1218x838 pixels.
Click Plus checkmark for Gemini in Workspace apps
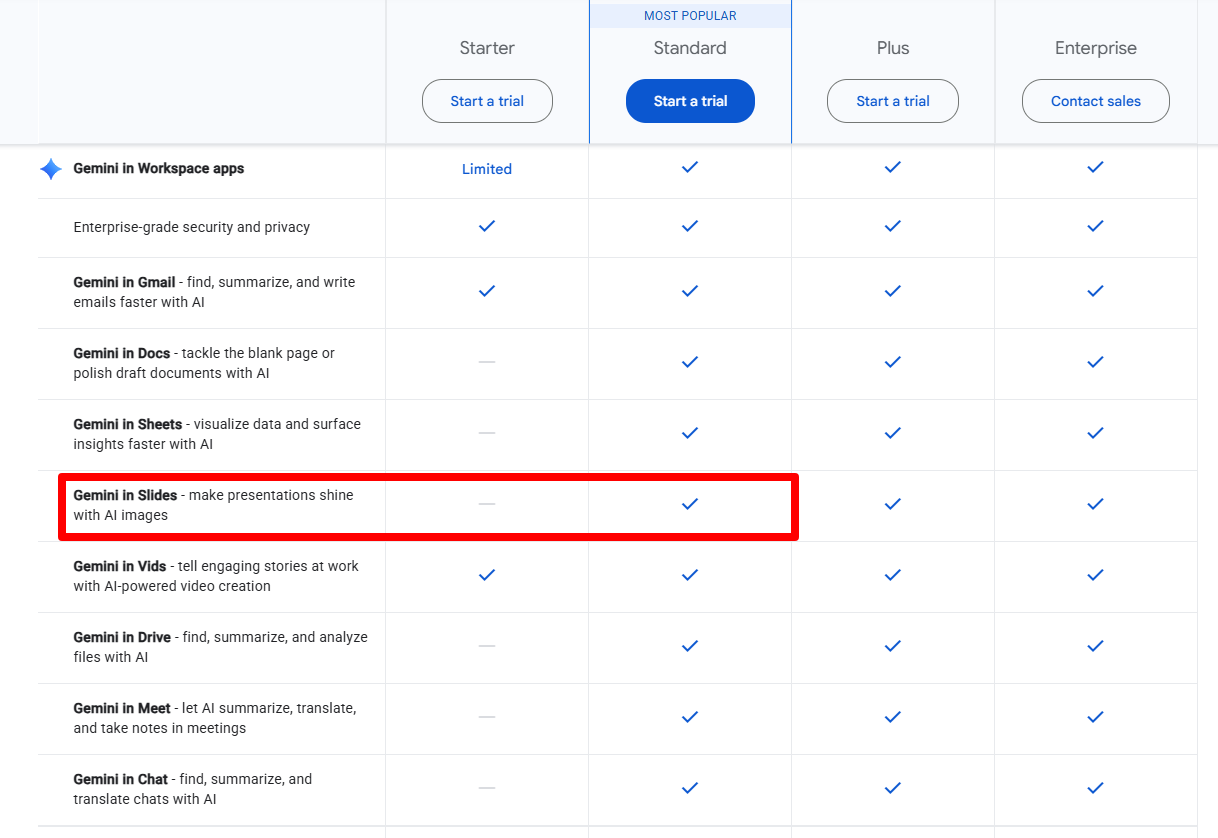893,168
